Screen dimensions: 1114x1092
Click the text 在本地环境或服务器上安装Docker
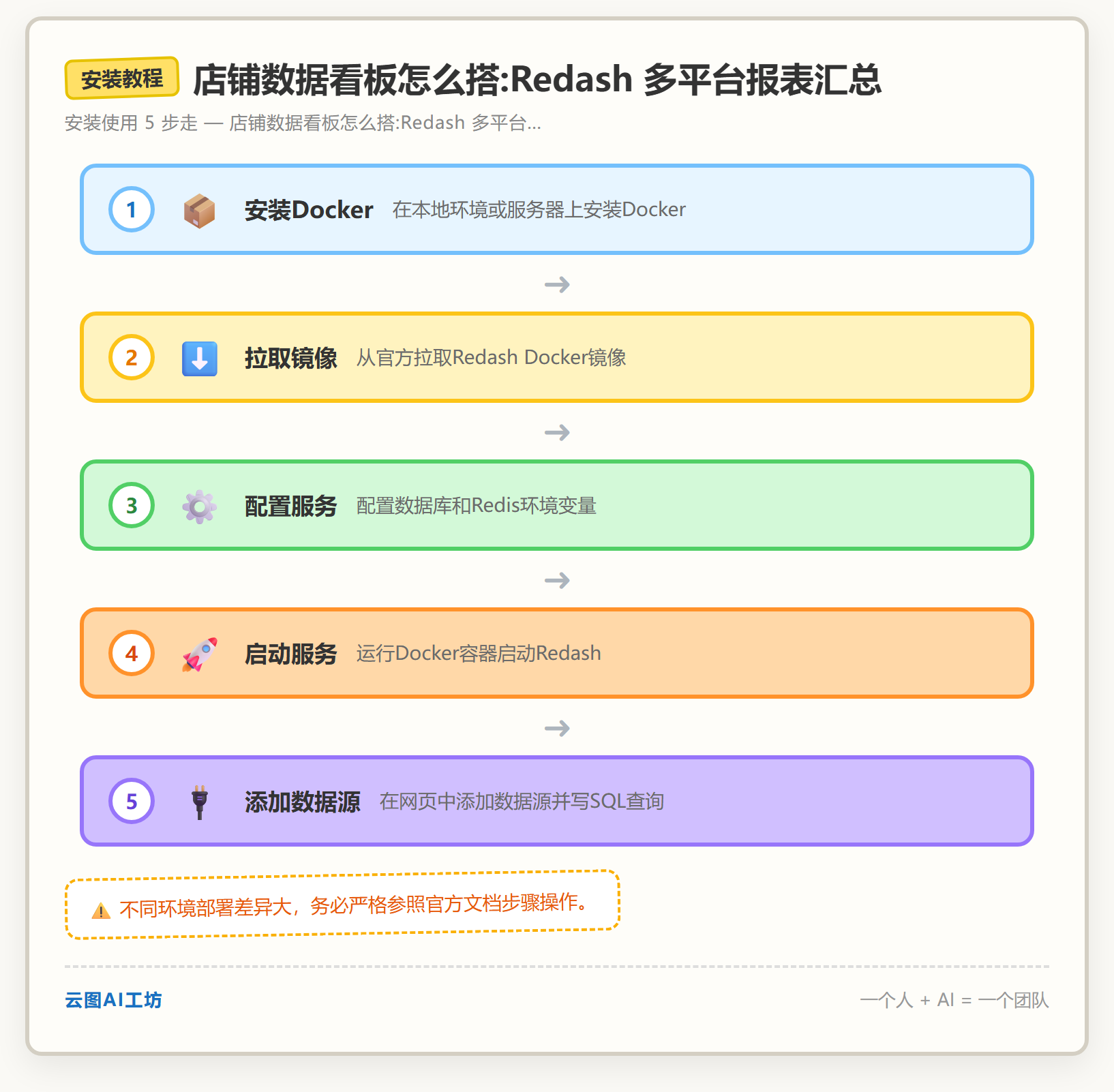tap(539, 210)
